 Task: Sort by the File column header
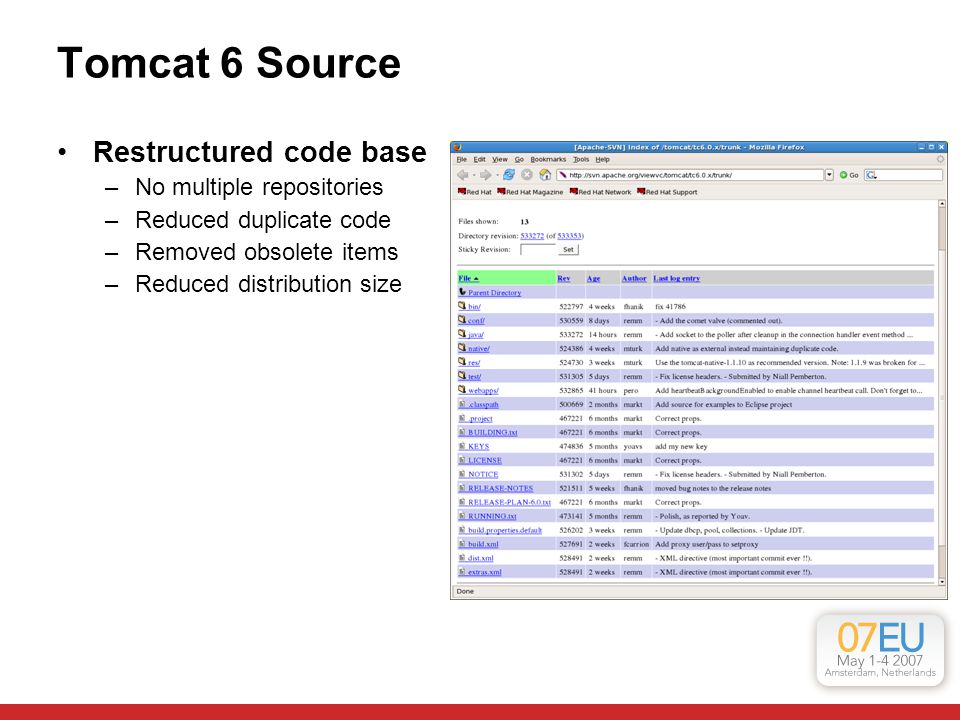click(x=468, y=278)
